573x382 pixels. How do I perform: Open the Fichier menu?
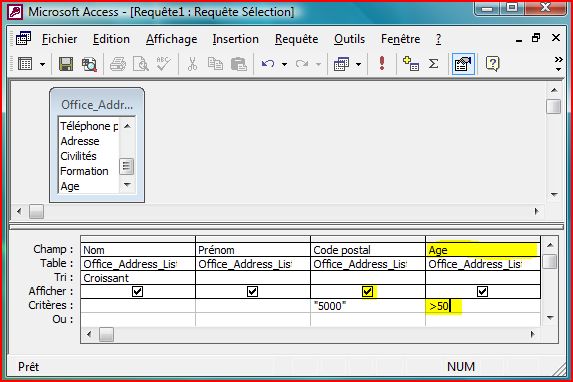pyautogui.click(x=59, y=39)
